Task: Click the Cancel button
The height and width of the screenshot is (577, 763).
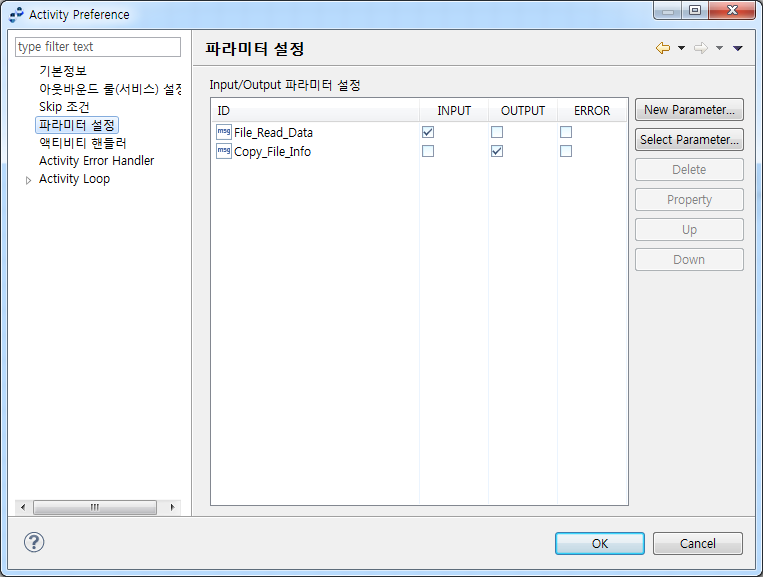Action: click(697, 543)
